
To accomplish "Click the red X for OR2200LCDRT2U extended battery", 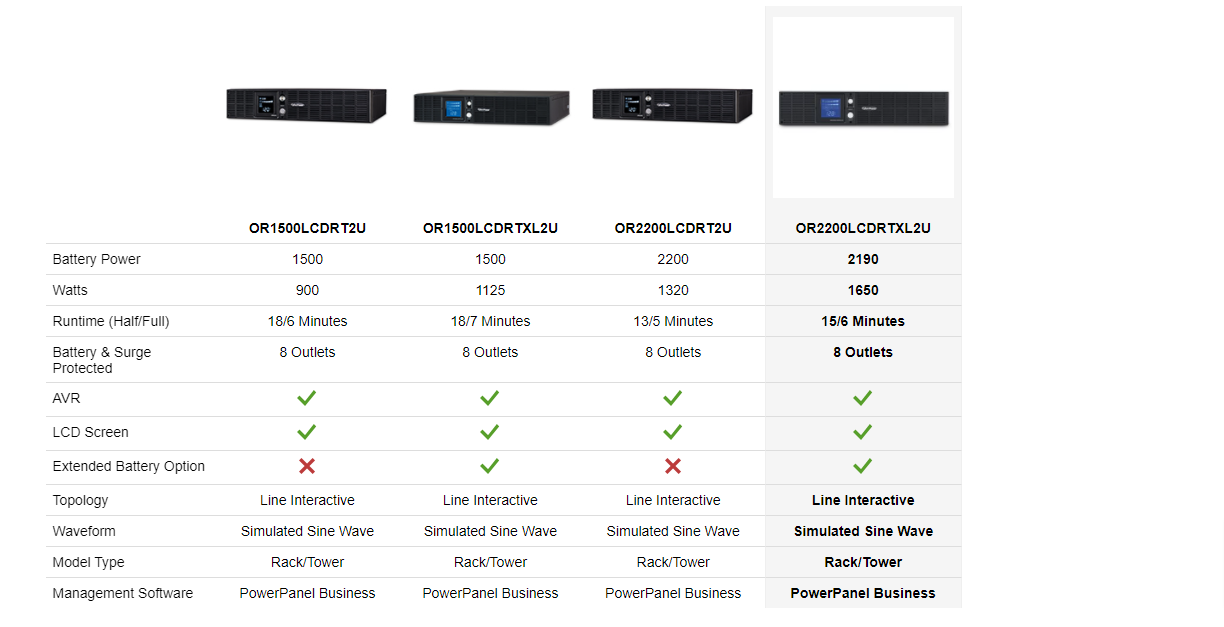I will [673, 466].
